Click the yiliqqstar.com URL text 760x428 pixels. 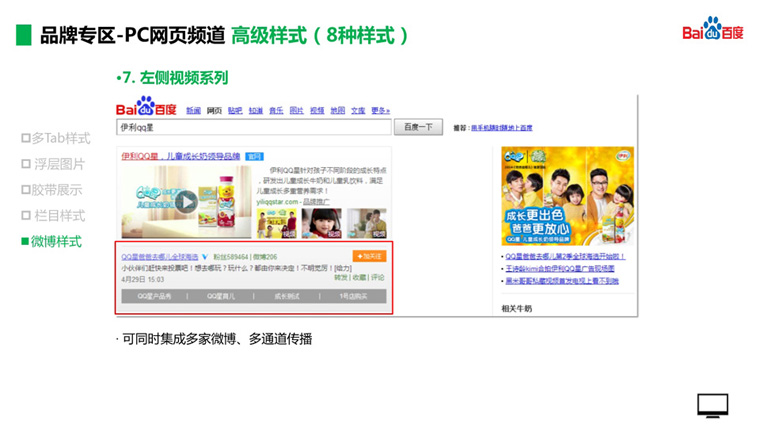point(277,202)
